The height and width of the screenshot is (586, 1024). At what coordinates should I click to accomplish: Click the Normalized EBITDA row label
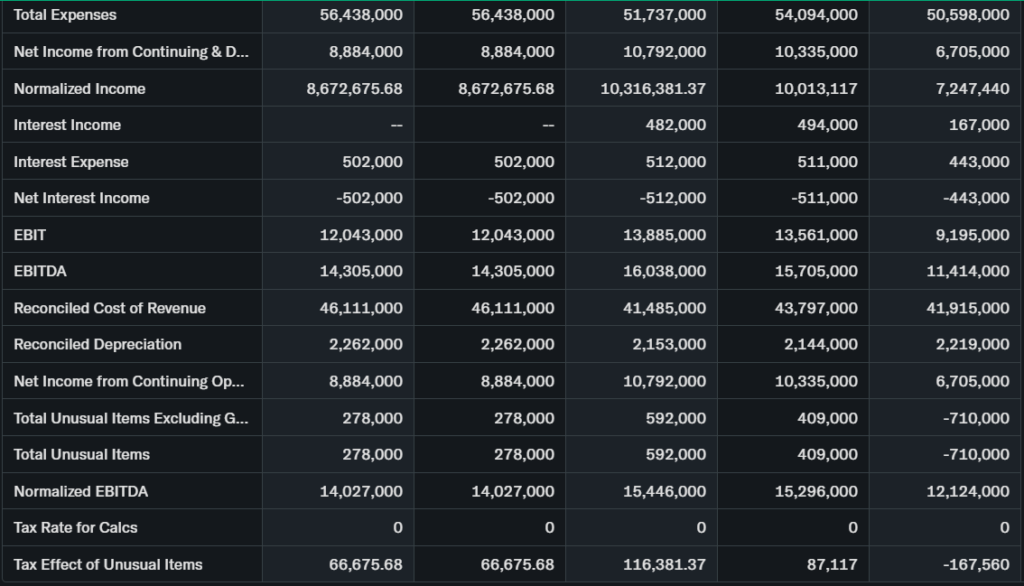coord(82,491)
